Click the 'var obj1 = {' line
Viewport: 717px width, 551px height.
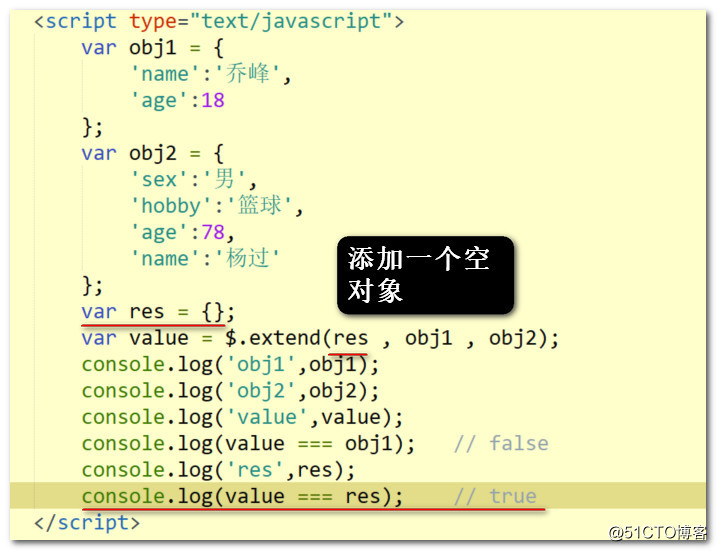[153, 48]
